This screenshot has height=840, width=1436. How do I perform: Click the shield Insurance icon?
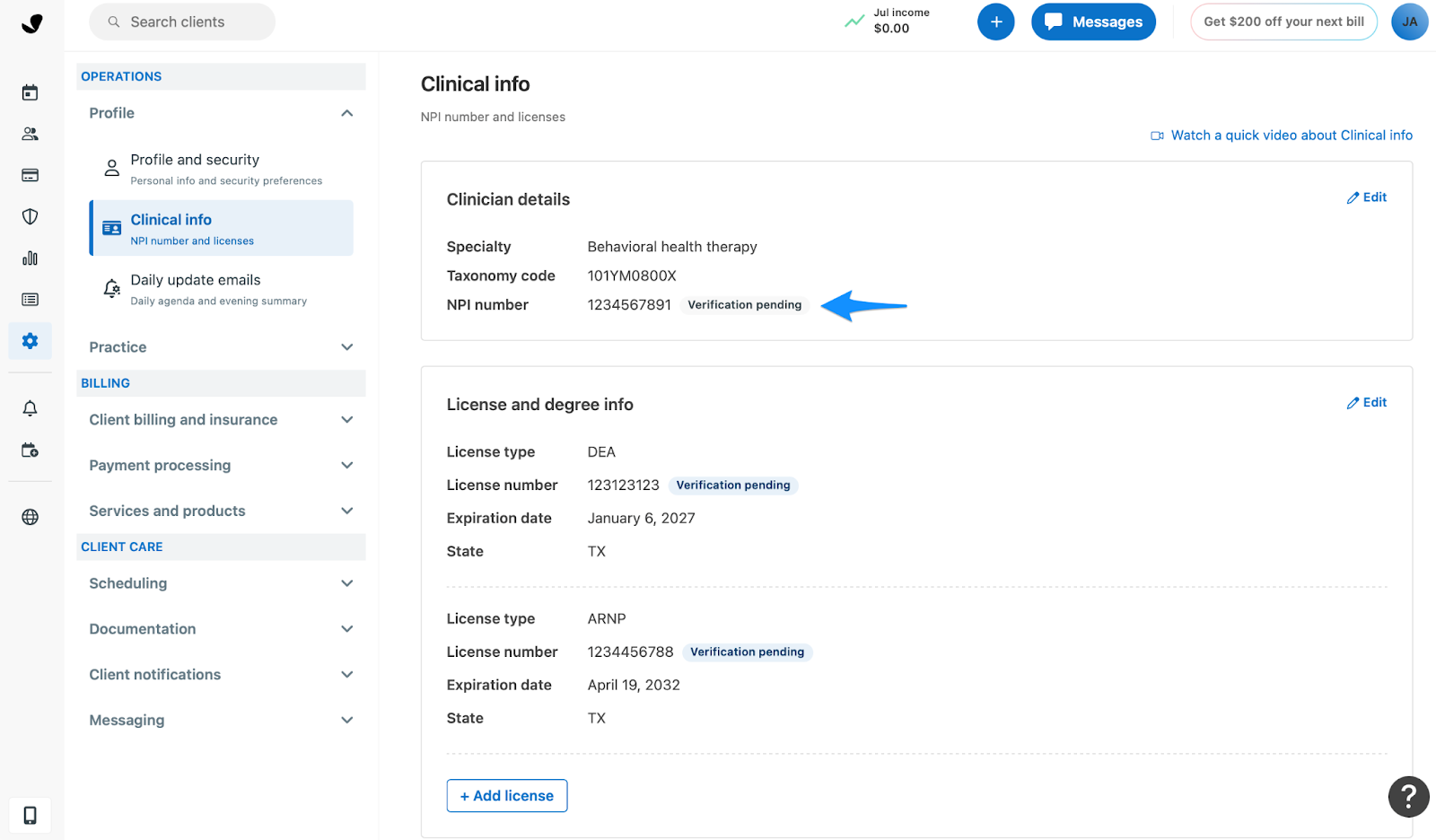click(x=30, y=216)
